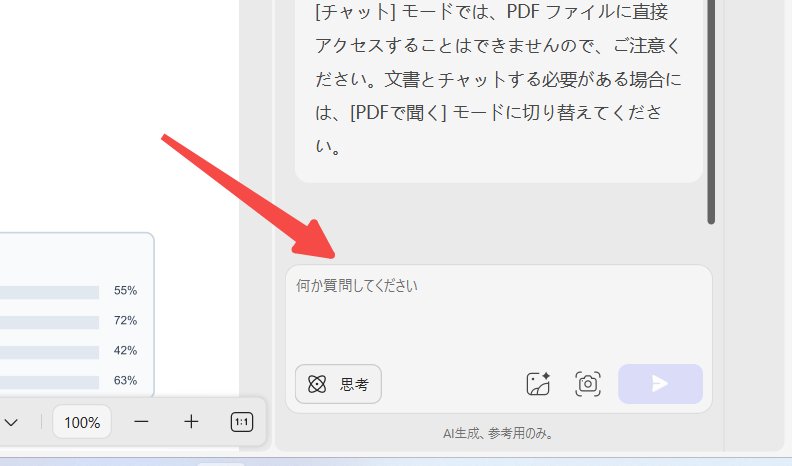Click the zoom in plus icon
Viewport: 792px width, 466px height.
(x=191, y=422)
